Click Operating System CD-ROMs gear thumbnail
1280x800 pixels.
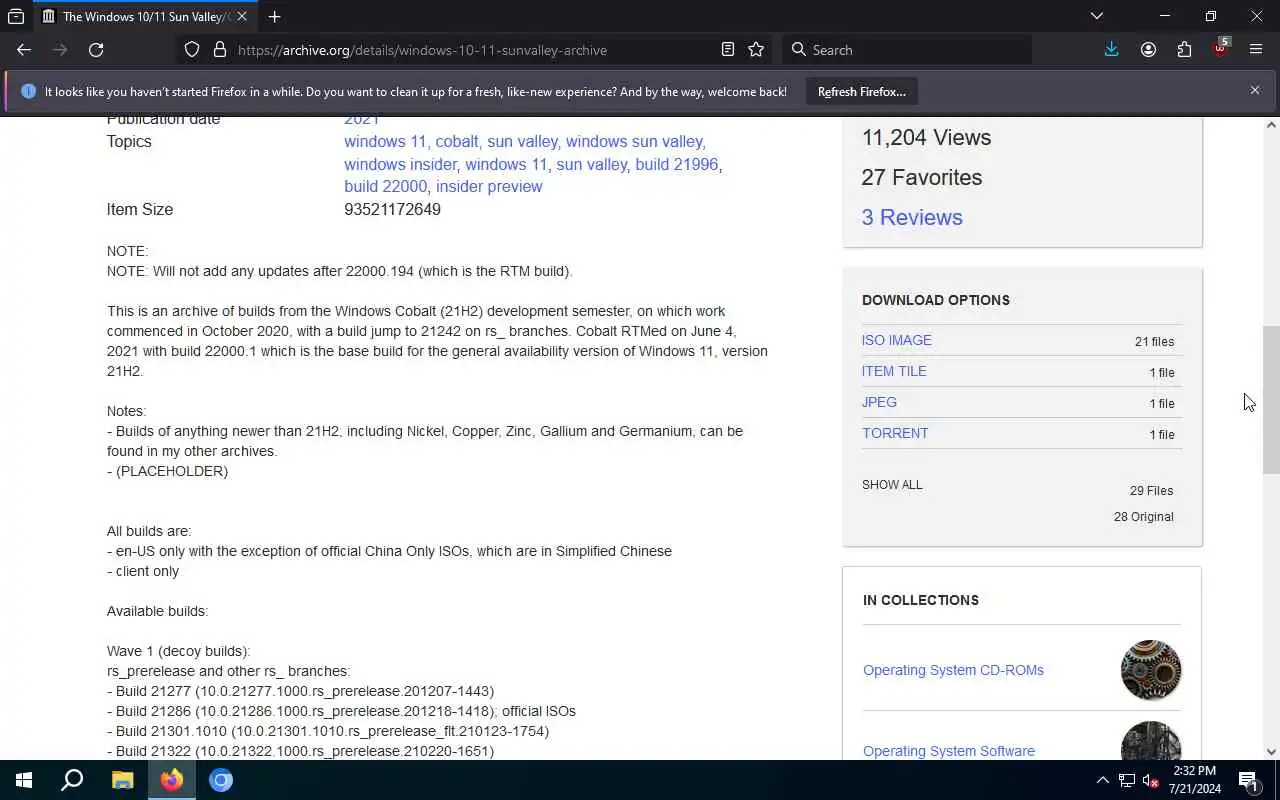point(1151,670)
